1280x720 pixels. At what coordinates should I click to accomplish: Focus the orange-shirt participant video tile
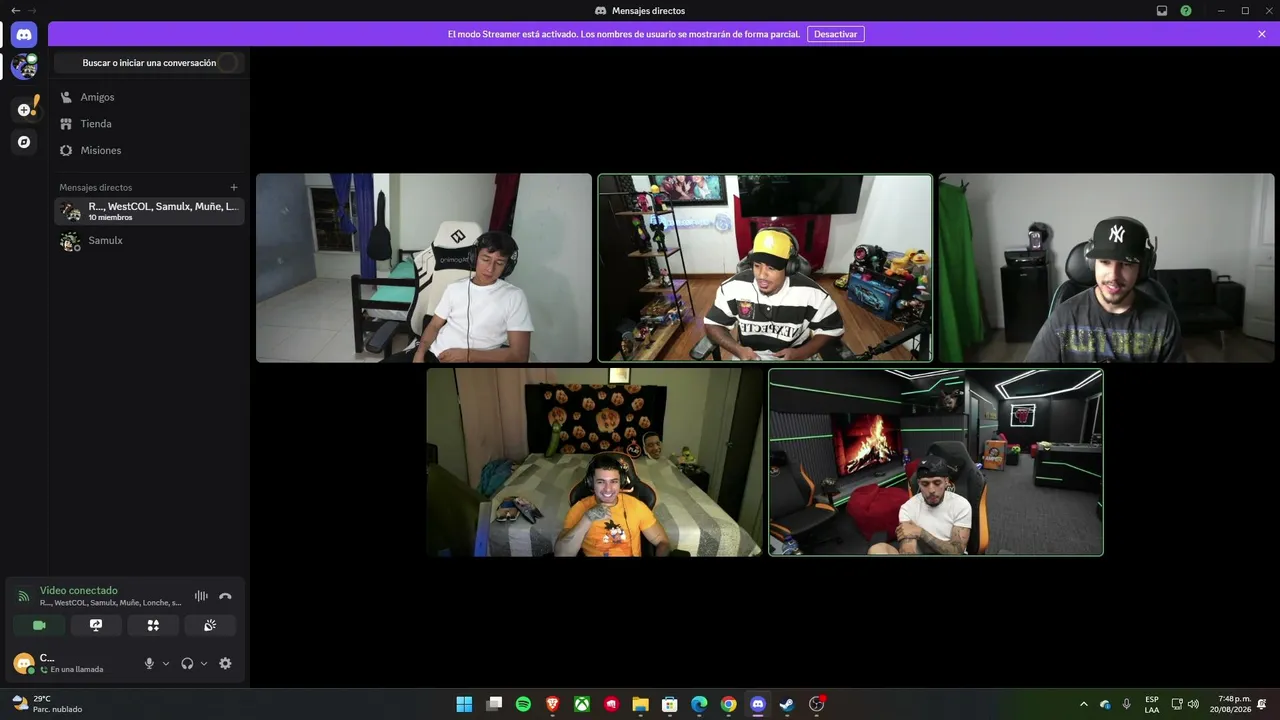tap(594, 462)
